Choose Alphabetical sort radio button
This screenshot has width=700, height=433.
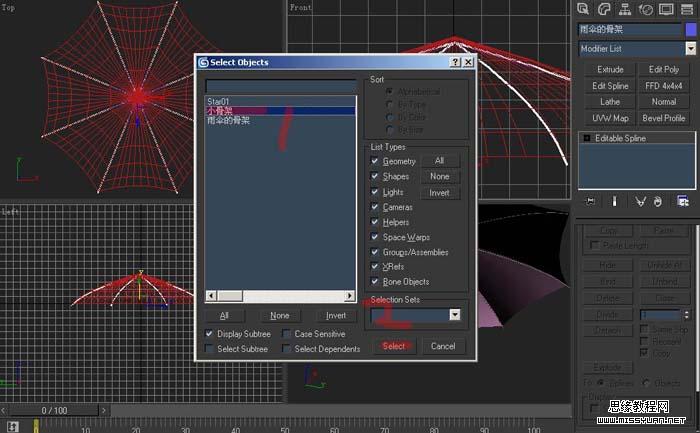tap(390, 91)
